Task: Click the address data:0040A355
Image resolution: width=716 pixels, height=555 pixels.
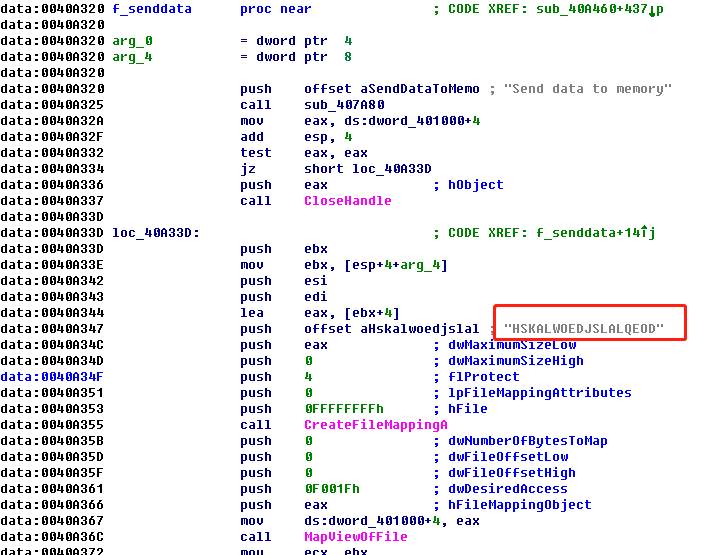Action: coord(52,425)
